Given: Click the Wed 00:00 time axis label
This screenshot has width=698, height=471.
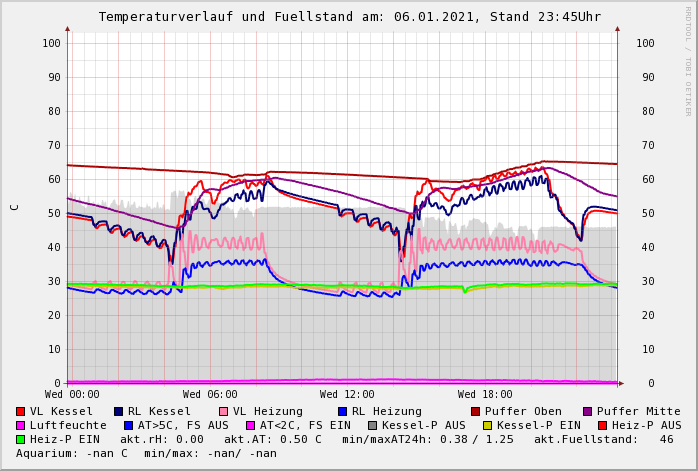Looking at the screenshot, I should tap(72, 395).
